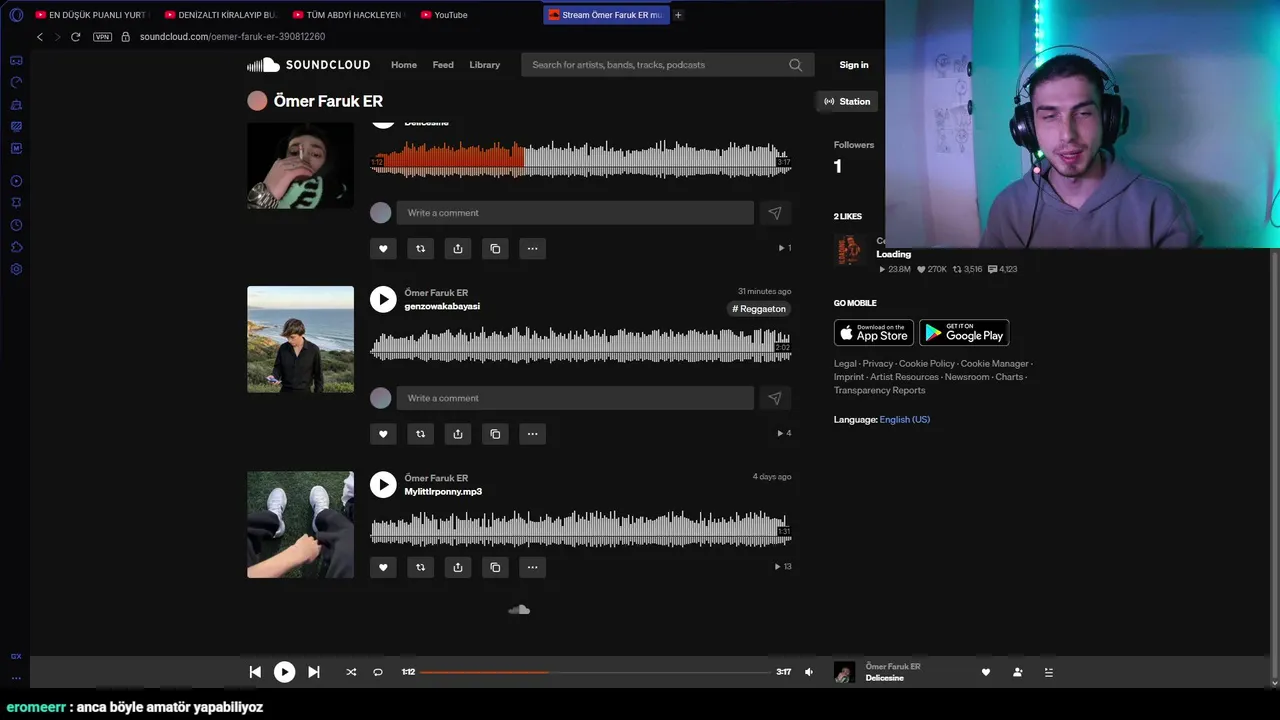The height and width of the screenshot is (720, 1280).
Task: Skip to previous track in player bar
Action: [255, 672]
